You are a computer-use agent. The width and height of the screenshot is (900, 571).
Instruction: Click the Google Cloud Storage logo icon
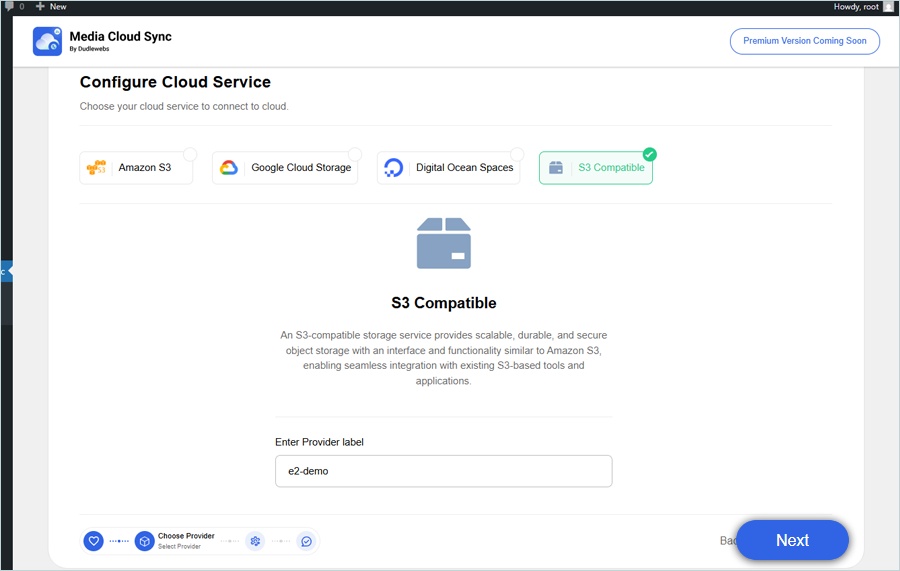point(229,168)
